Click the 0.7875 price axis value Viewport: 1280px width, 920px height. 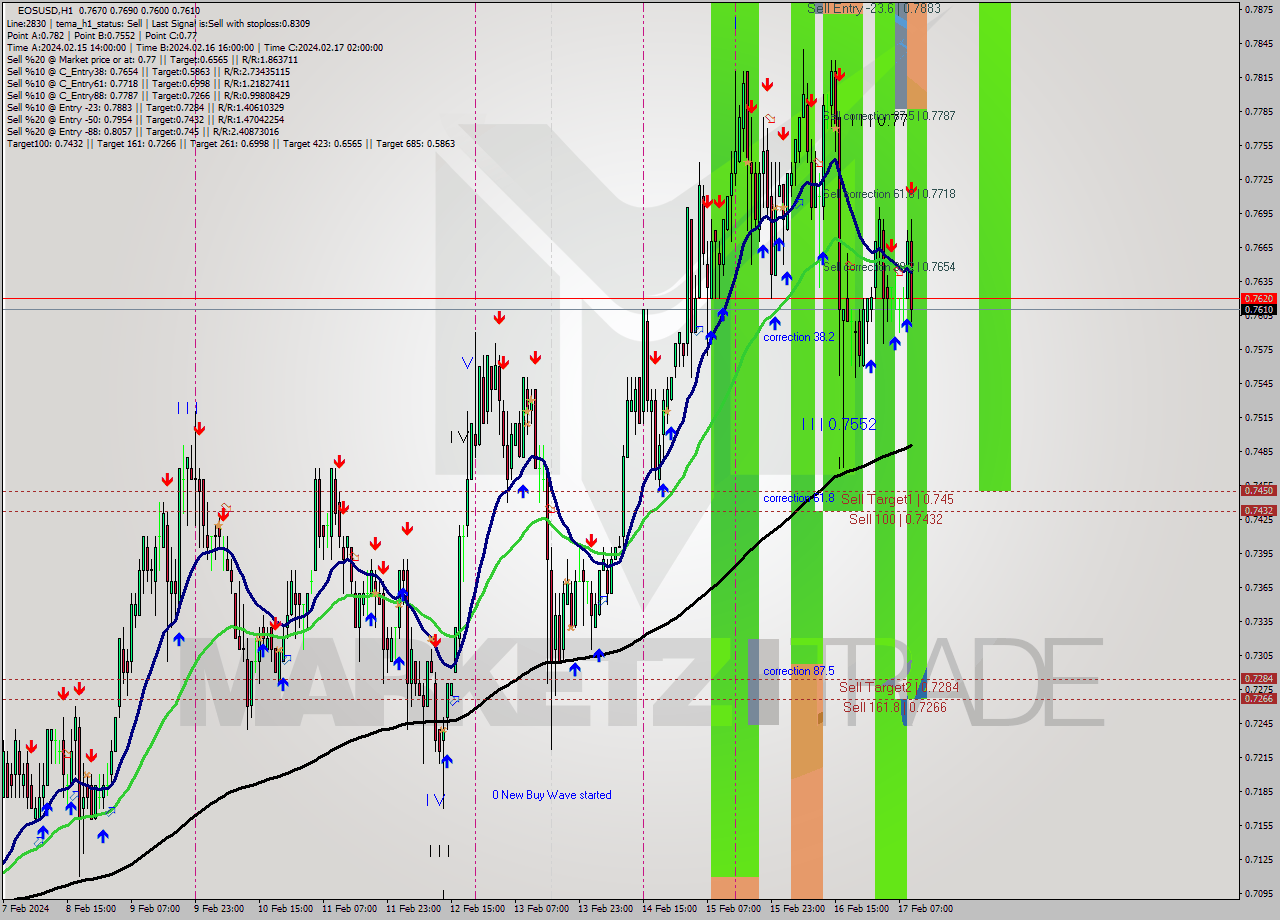(x=1258, y=9)
